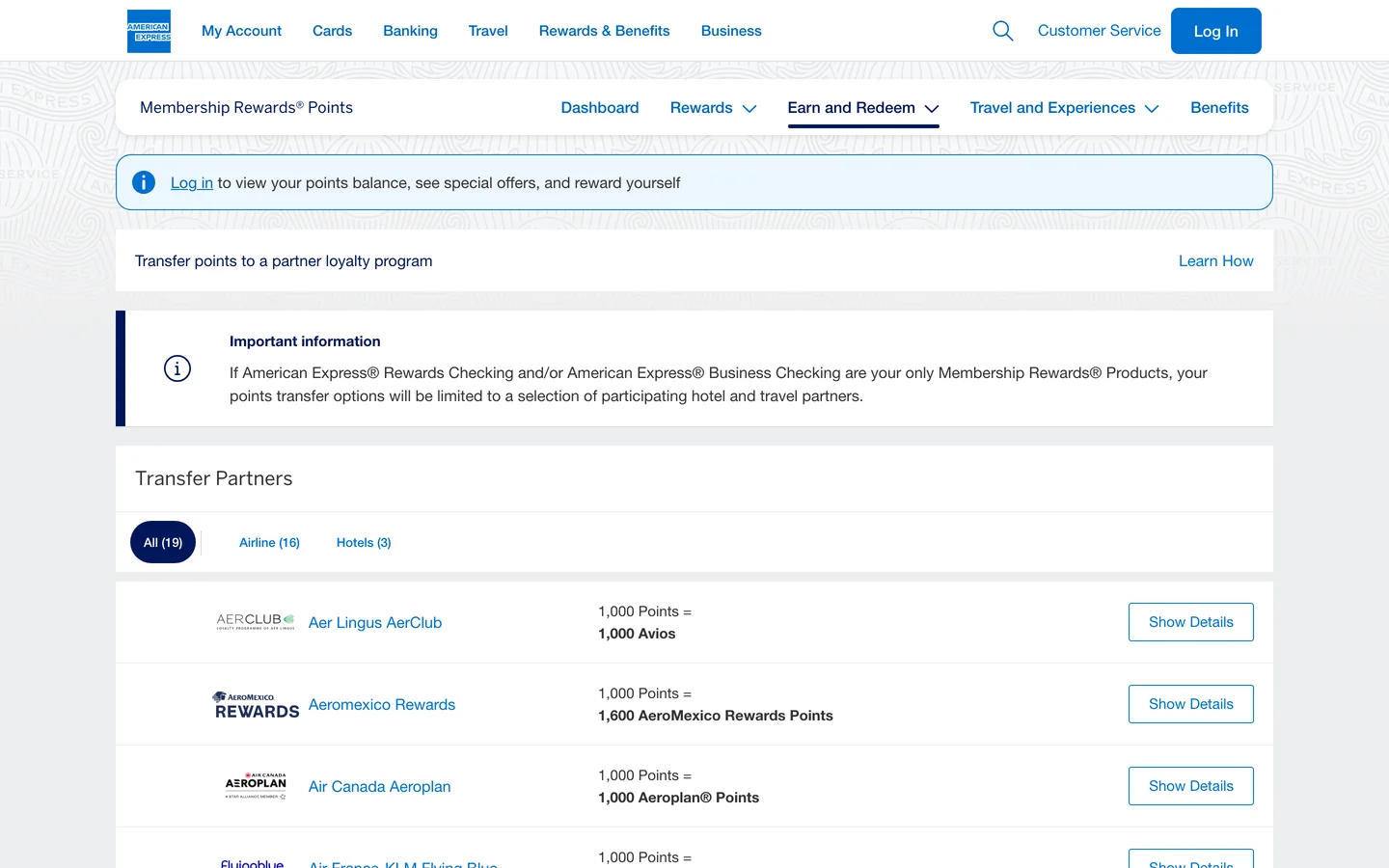1389x868 pixels.
Task: Open the Aeromexico Rewards link
Action: (x=382, y=705)
